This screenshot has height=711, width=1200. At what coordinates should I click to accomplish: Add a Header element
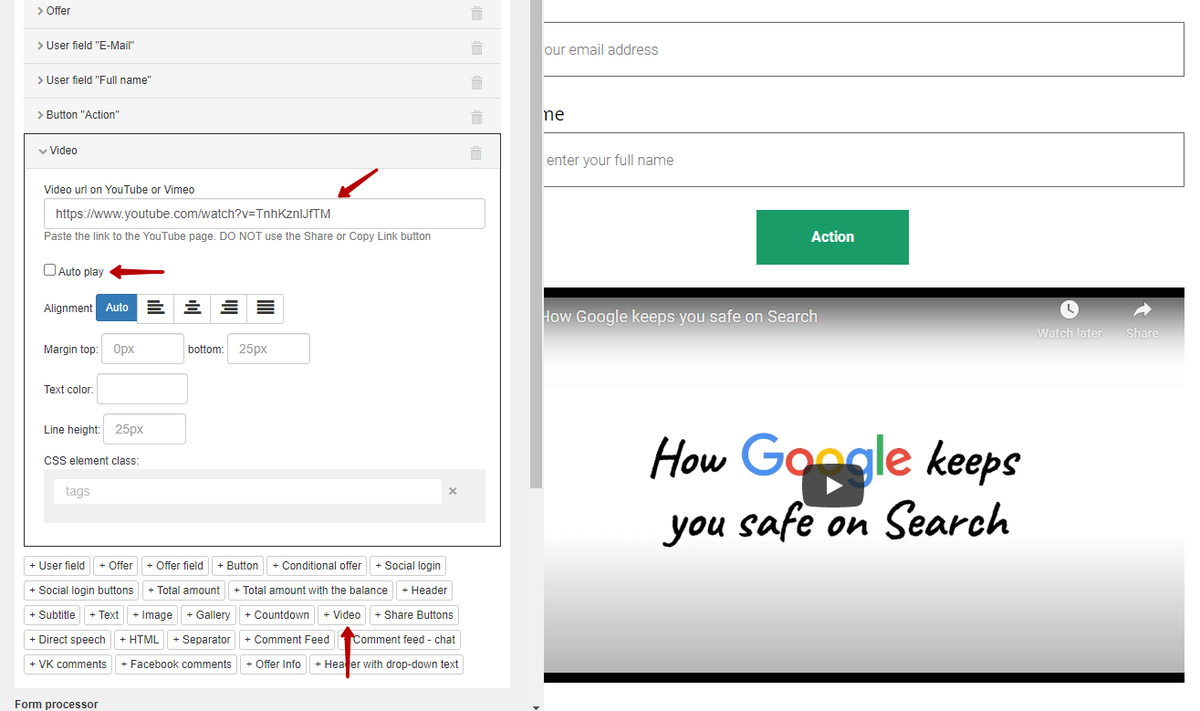coord(425,591)
